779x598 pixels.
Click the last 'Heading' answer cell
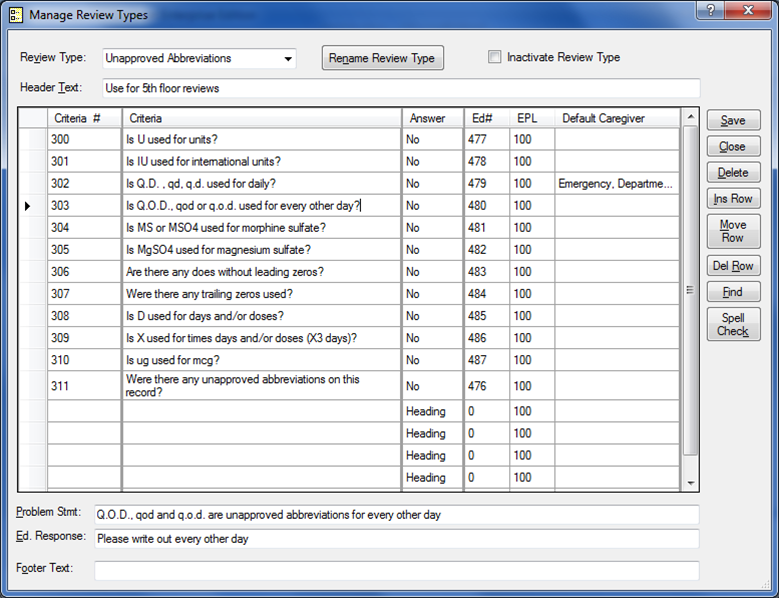[x=432, y=477]
